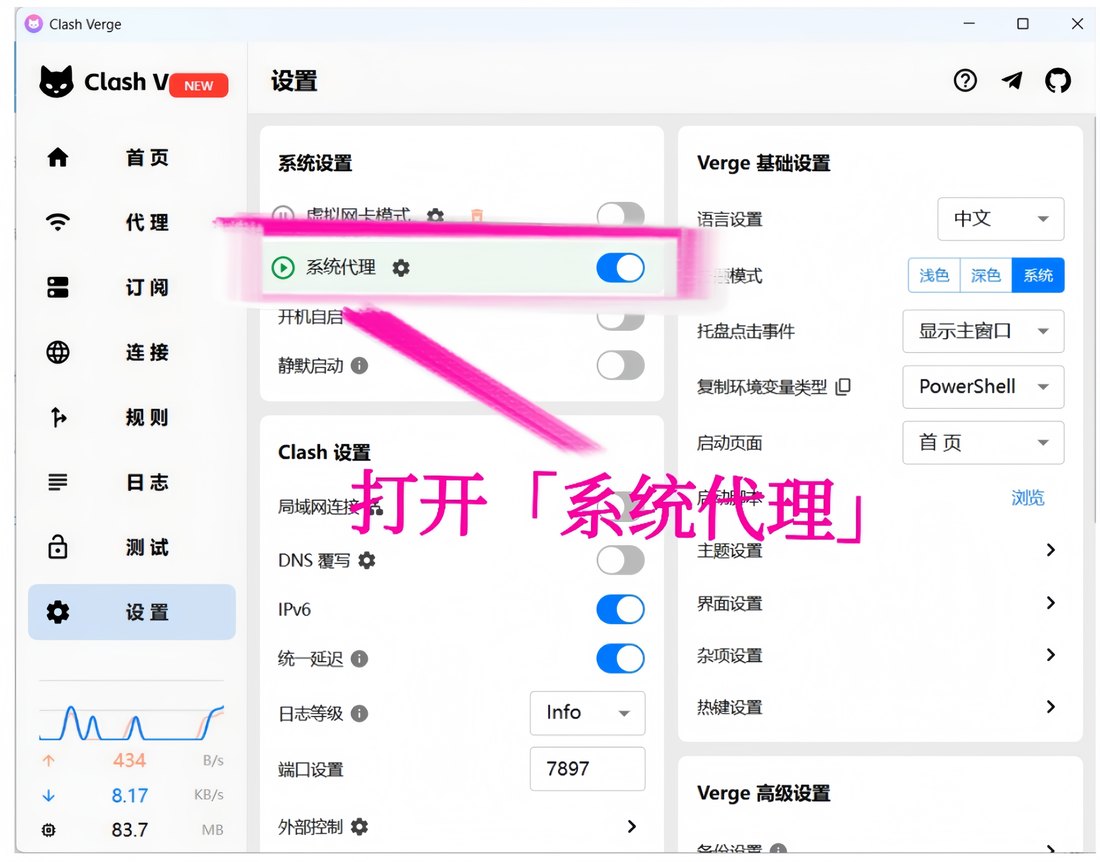Go to the 订阅 page
Screen dimensions: 1100x862
(132, 287)
